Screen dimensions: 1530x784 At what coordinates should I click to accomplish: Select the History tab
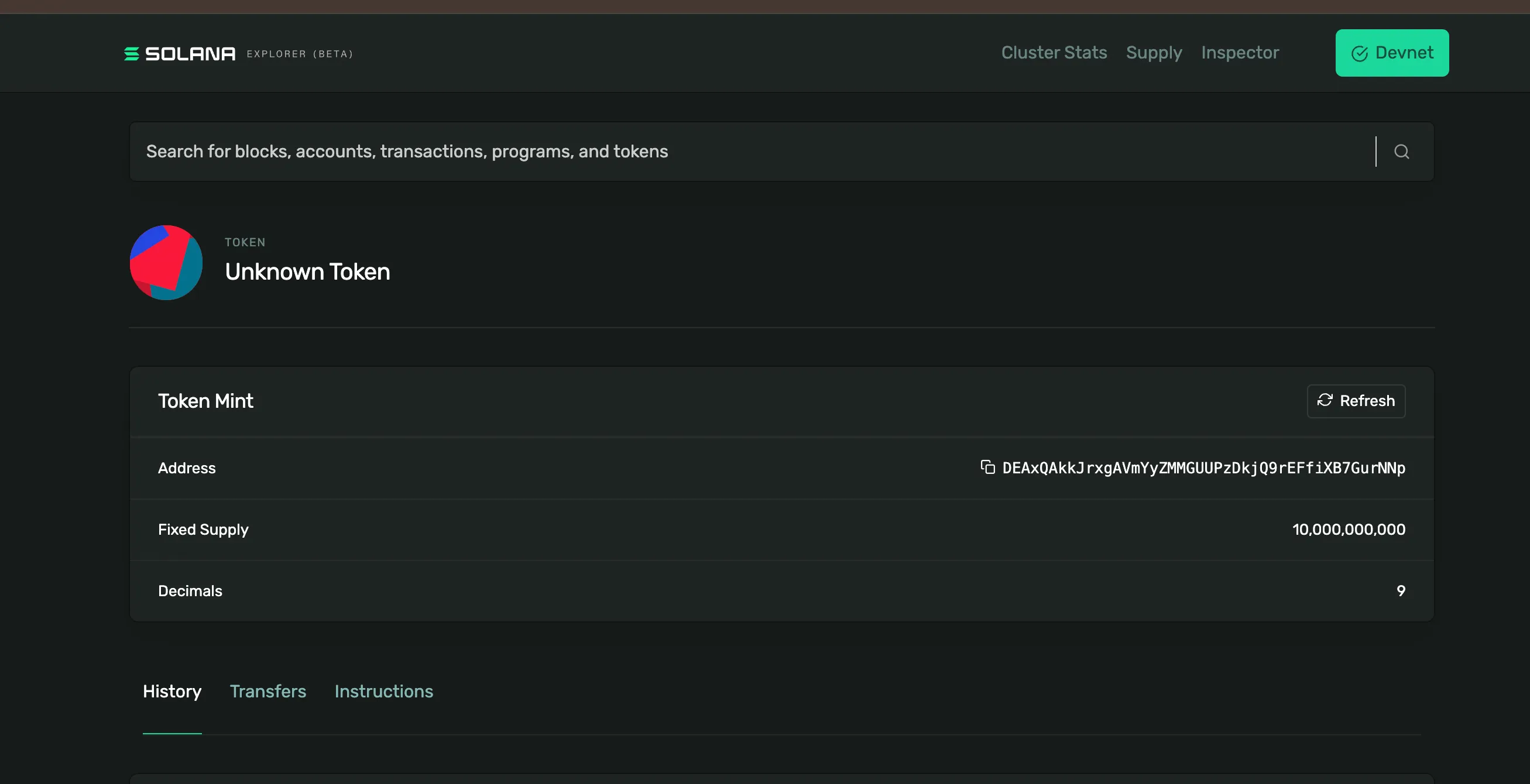click(171, 692)
